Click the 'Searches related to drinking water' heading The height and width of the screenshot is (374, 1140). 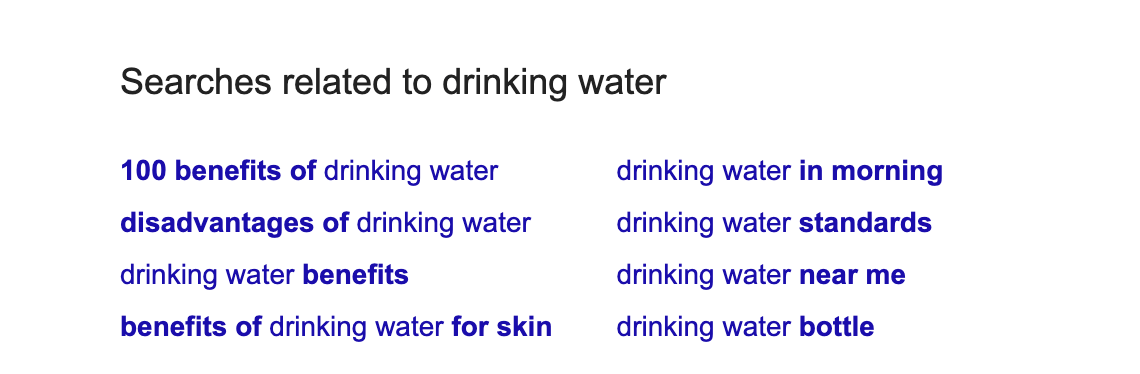coord(393,82)
